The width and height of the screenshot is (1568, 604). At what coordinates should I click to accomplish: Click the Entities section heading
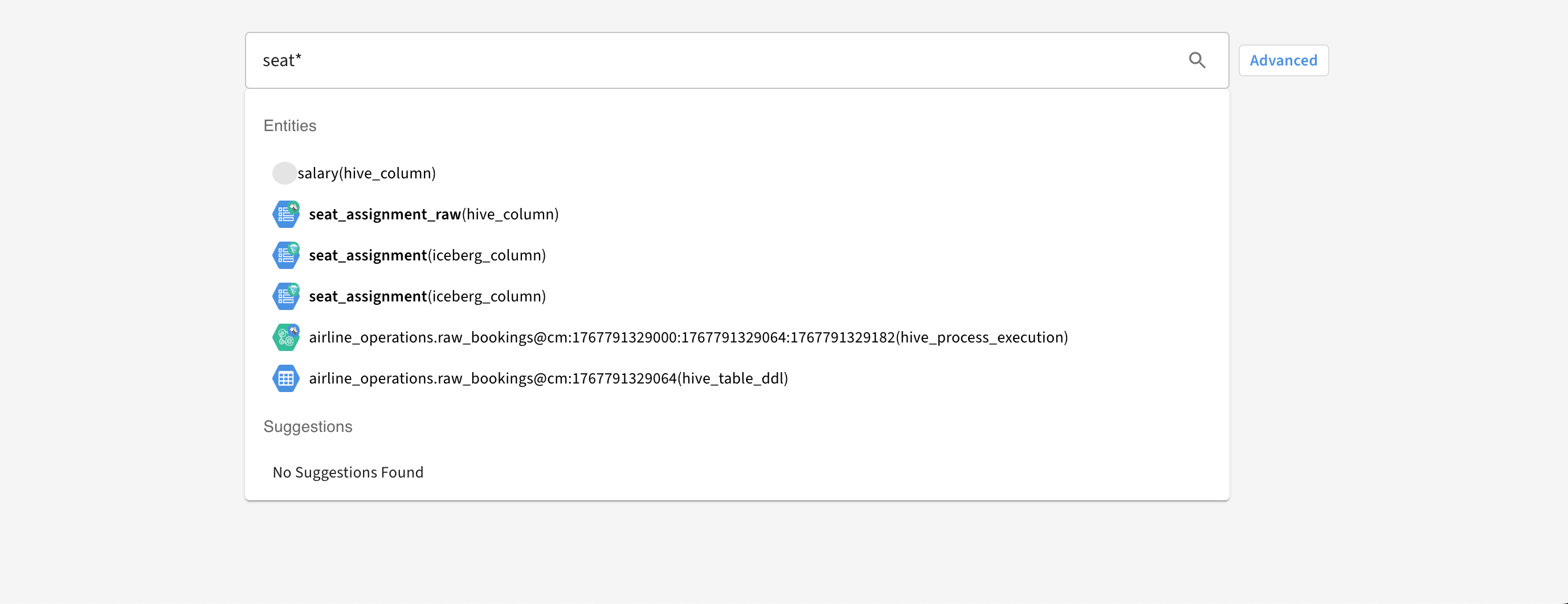click(x=290, y=125)
